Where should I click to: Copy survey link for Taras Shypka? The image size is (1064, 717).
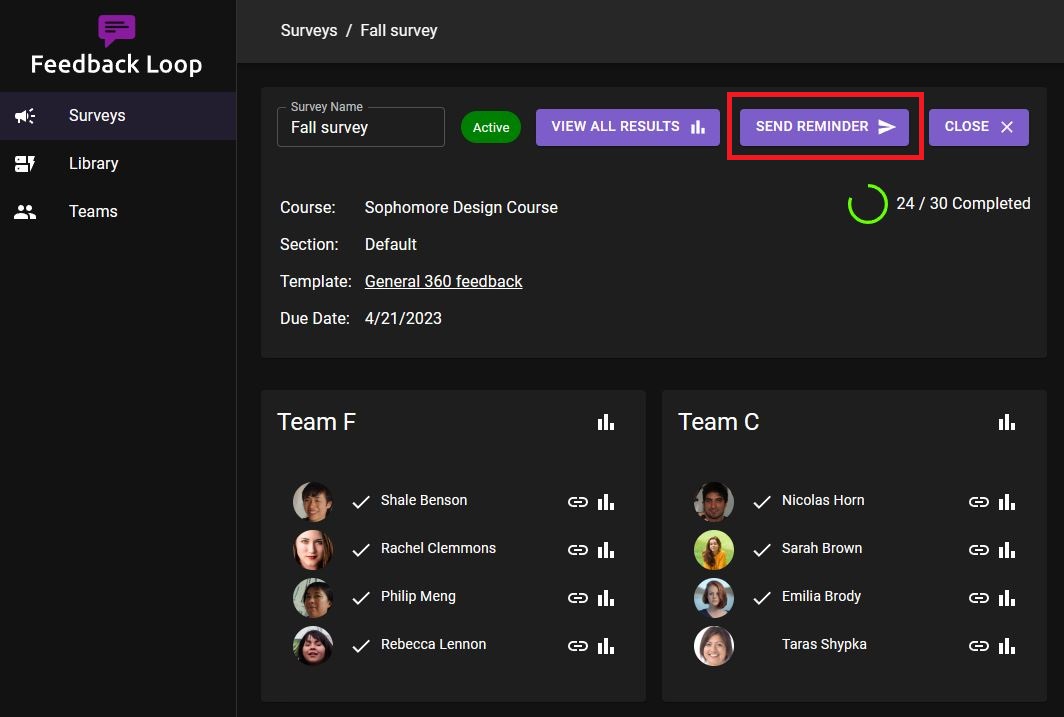[x=978, y=646]
